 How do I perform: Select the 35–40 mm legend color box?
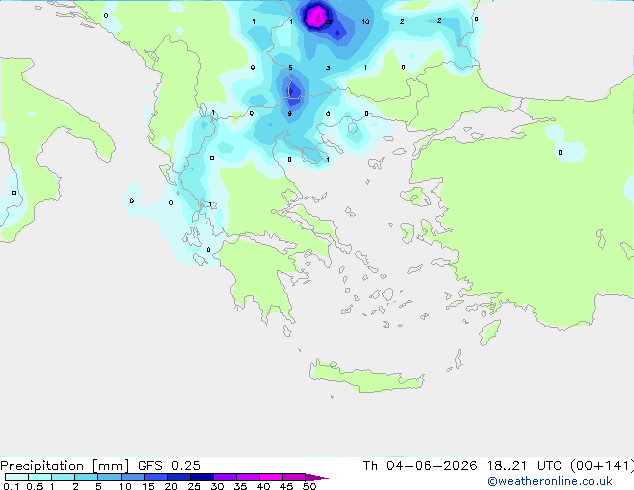(247, 477)
